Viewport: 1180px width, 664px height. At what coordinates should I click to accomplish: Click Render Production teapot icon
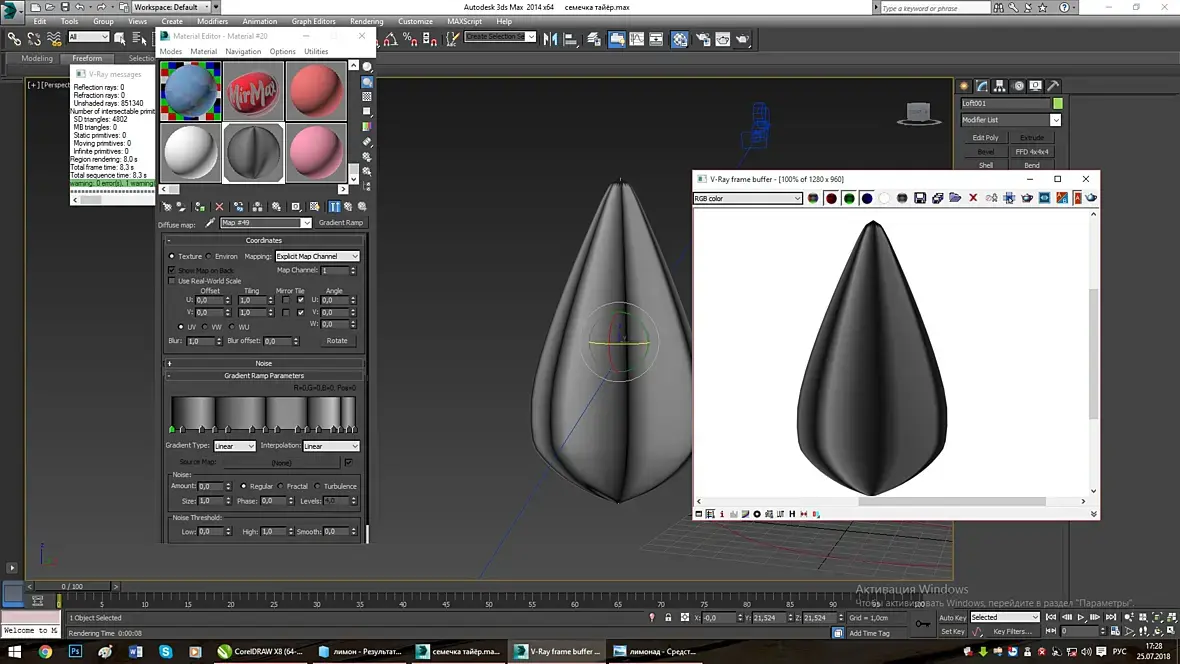point(743,39)
